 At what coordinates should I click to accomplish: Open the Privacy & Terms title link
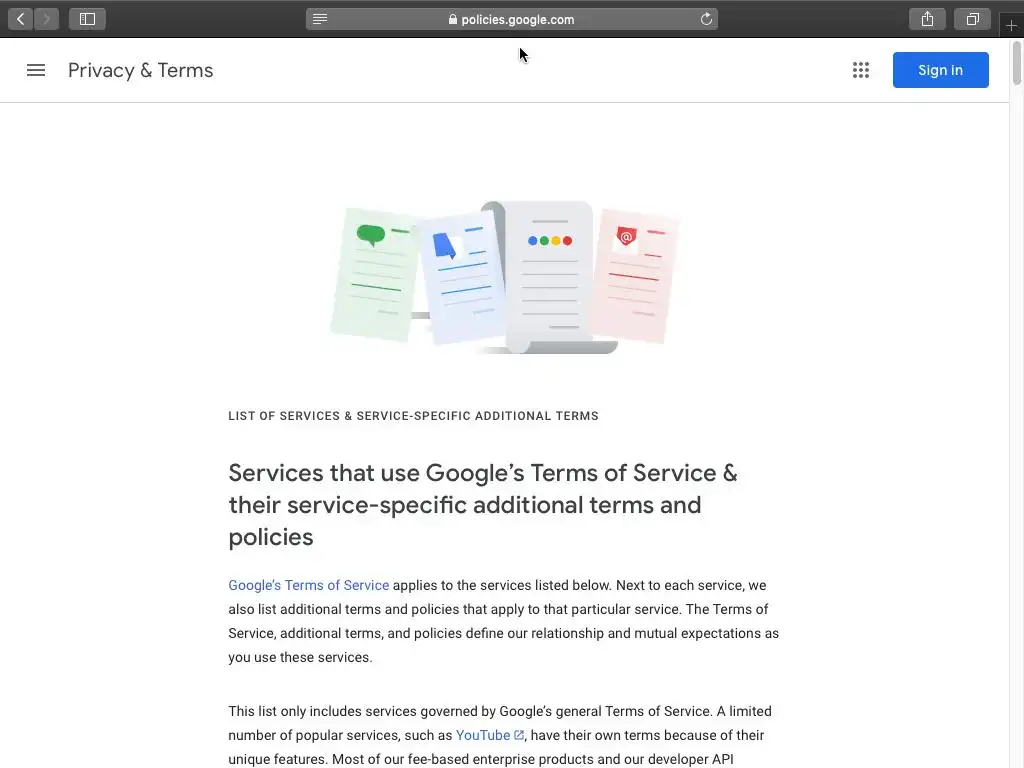pyautogui.click(x=140, y=70)
